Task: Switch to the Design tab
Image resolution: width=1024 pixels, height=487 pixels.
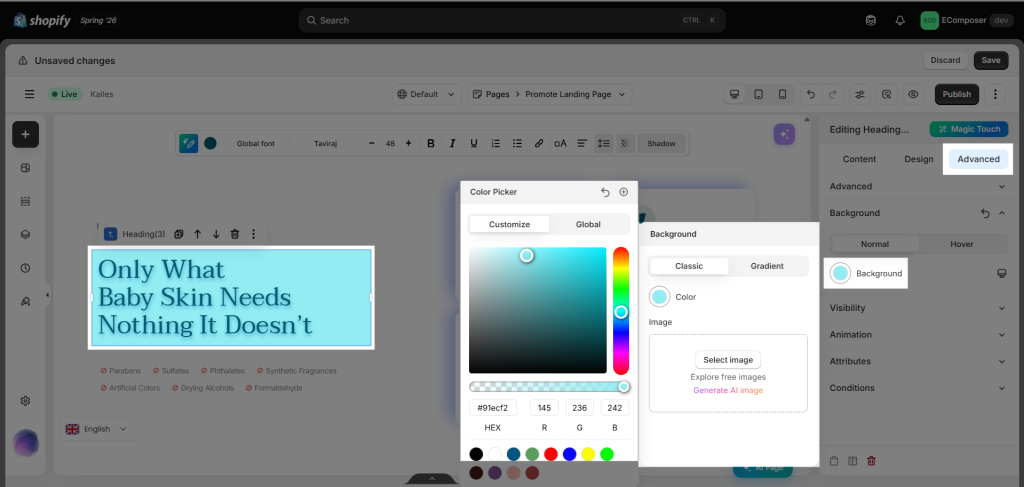Action: click(918, 159)
